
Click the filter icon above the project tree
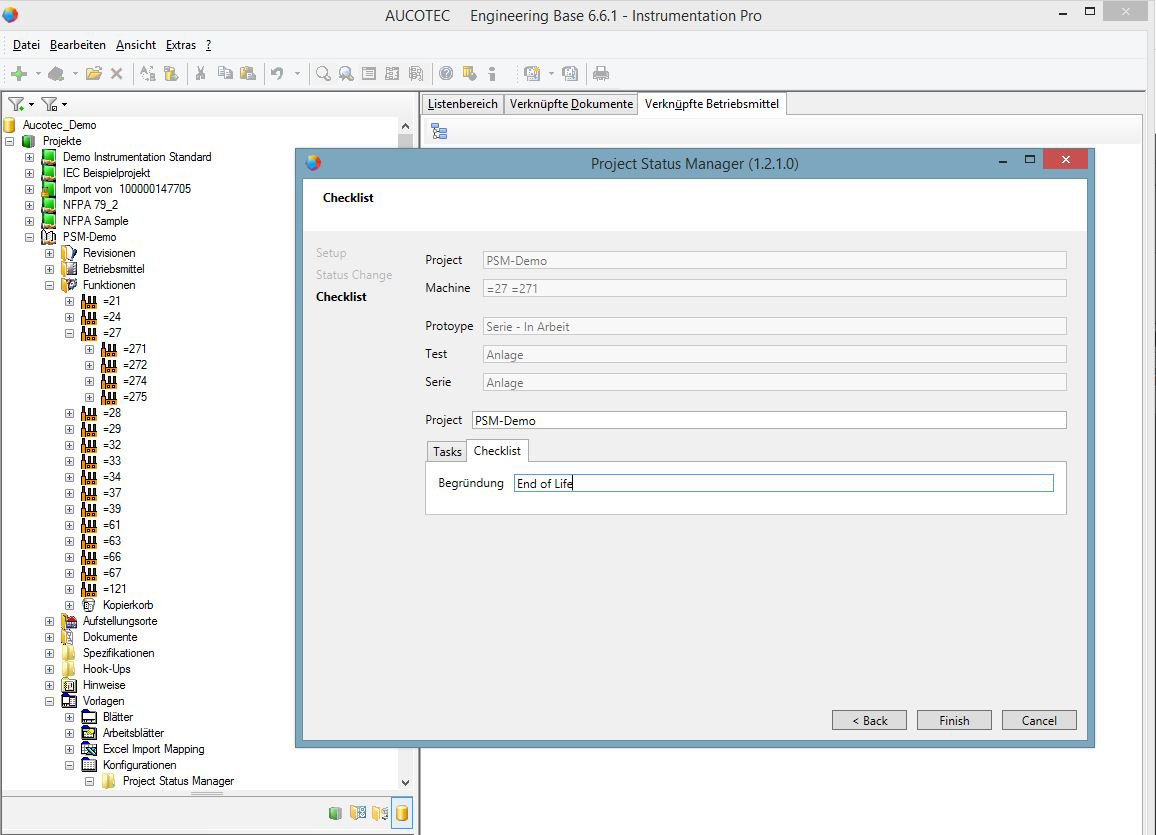pos(14,103)
